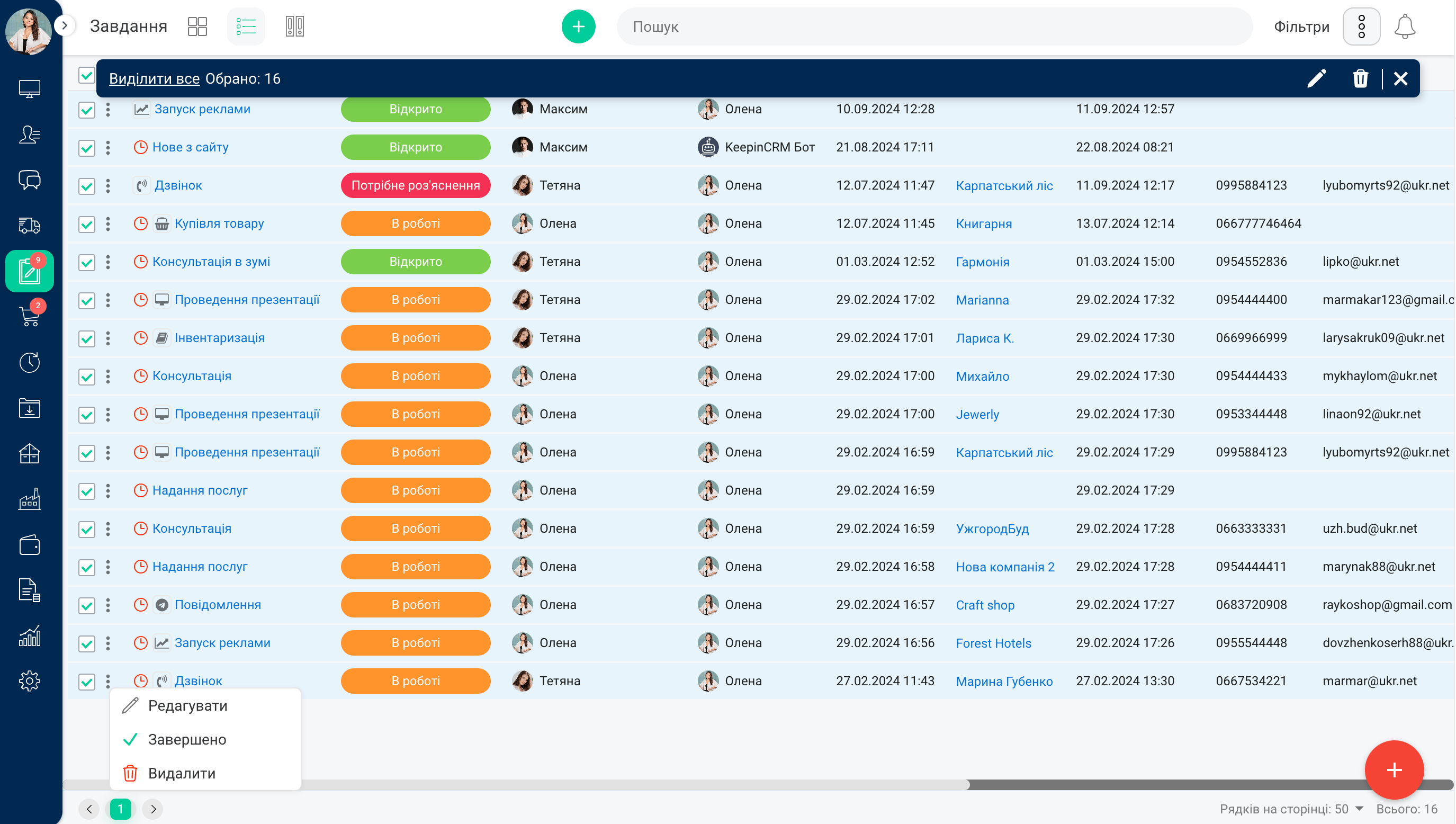Uncheck the Повідомлення row checkbox
The image size is (1456, 824).
pyautogui.click(x=86, y=605)
